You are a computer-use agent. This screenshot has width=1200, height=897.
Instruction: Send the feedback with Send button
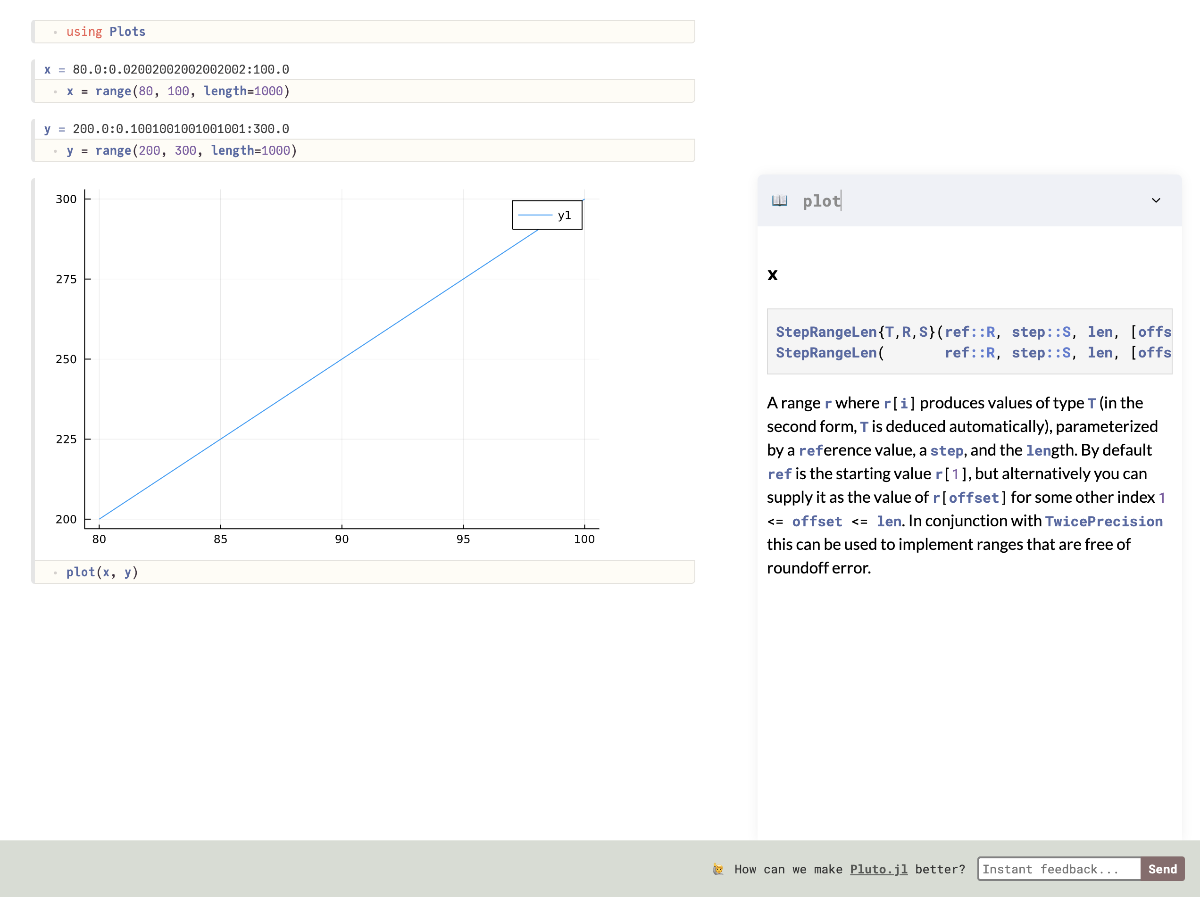(1162, 869)
